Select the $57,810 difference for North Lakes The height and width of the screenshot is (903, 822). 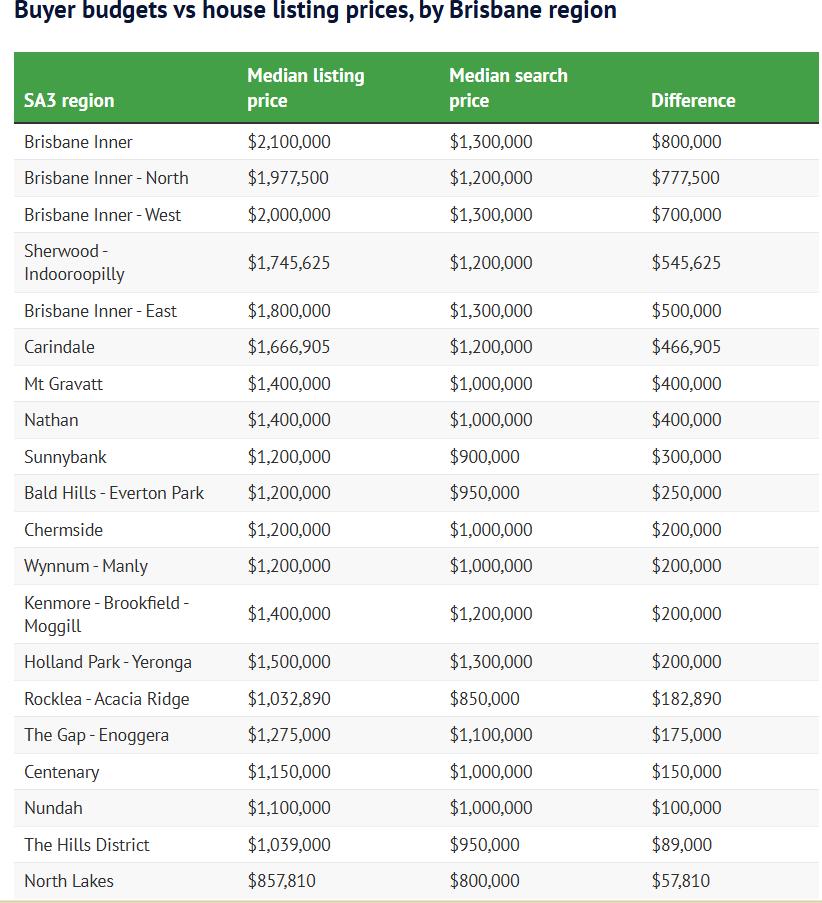click(681, 881)
